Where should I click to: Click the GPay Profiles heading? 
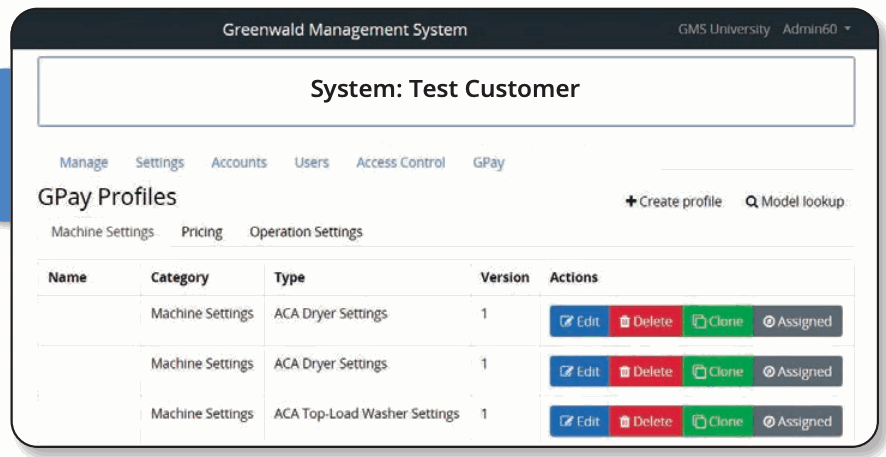[x=107, y=197]
